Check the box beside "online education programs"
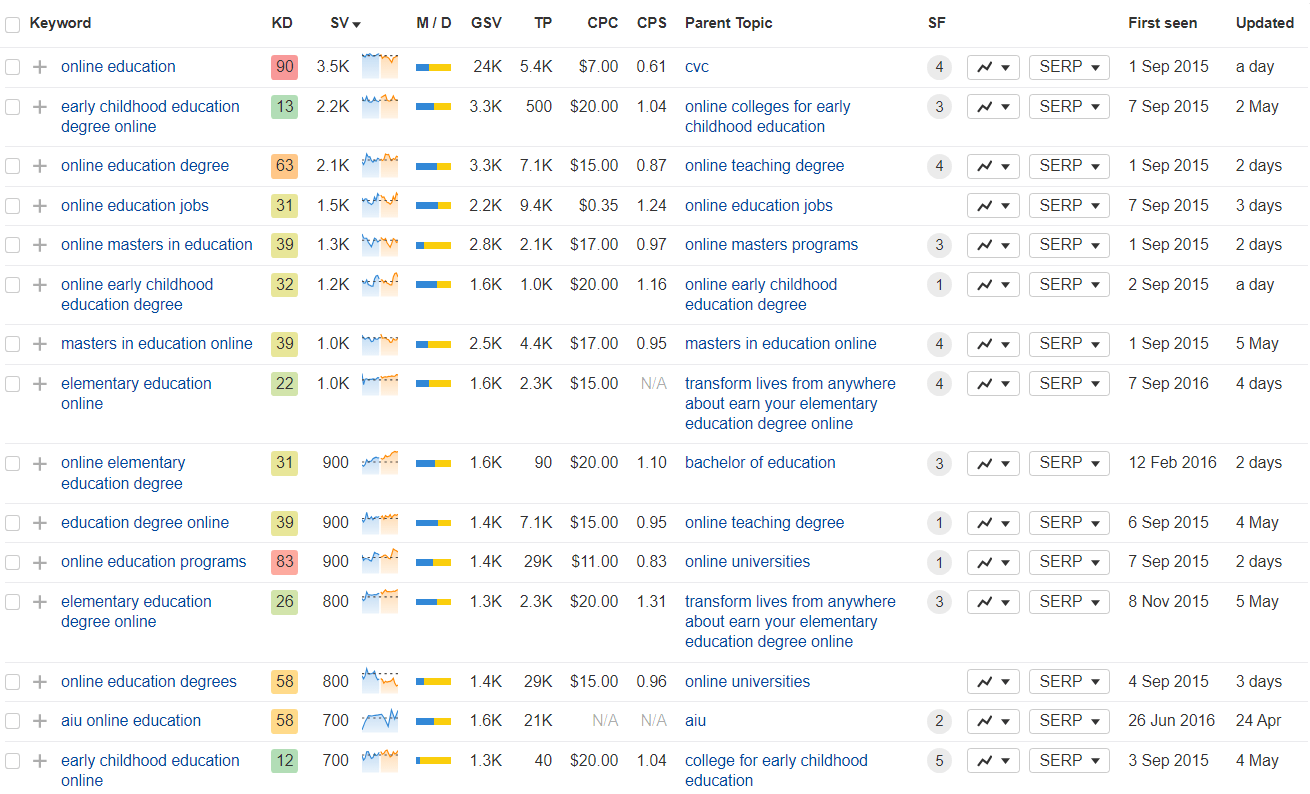 click(13, 561)
